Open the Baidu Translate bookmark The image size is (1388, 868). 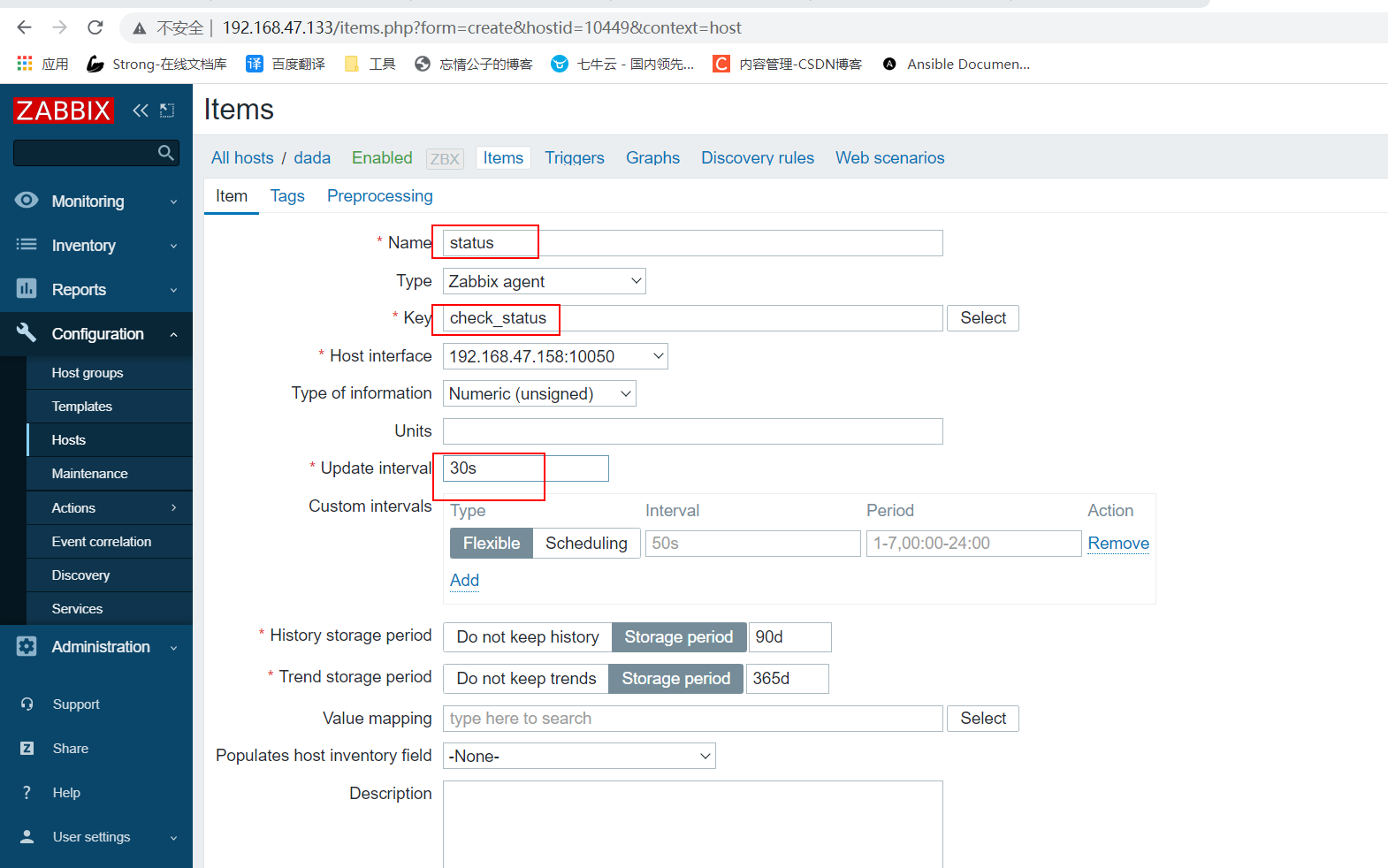point(286,64)
